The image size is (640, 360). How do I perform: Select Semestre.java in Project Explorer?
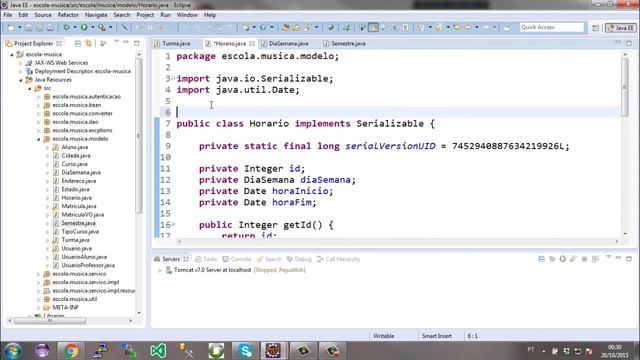click(x=78, y=223)
